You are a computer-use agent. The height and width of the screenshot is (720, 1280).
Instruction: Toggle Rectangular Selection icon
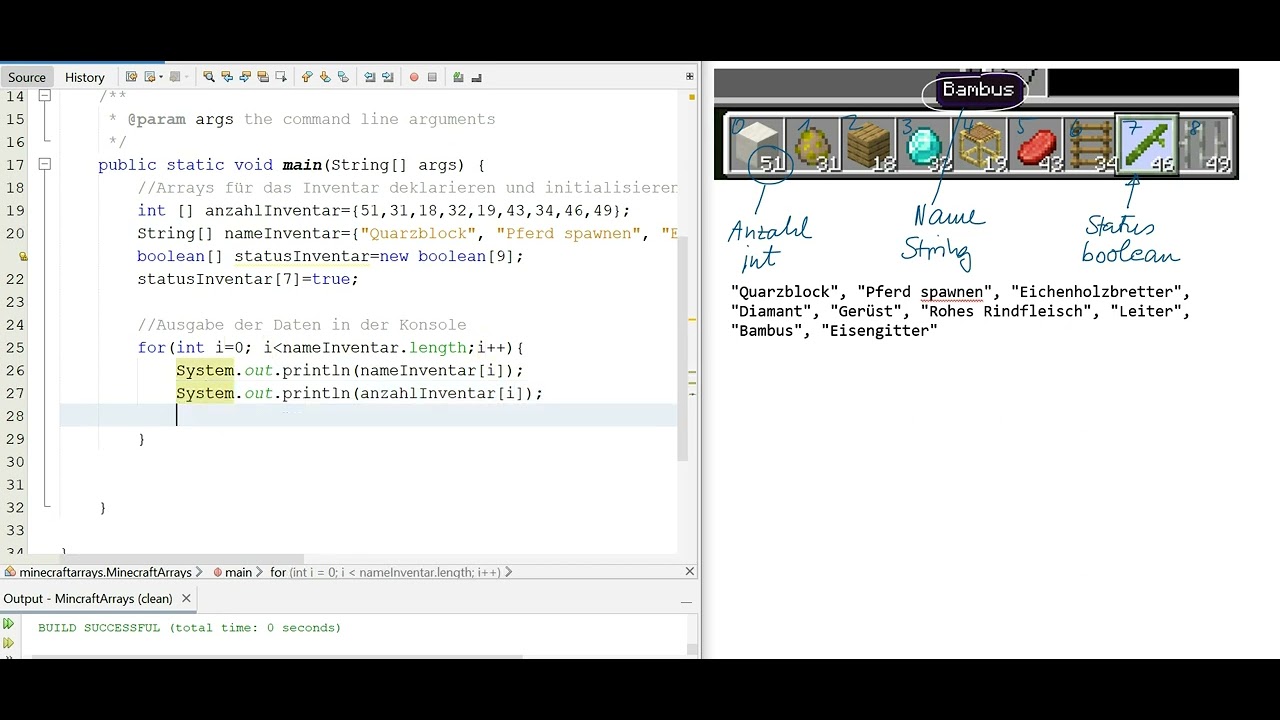[x=281, y=77]
